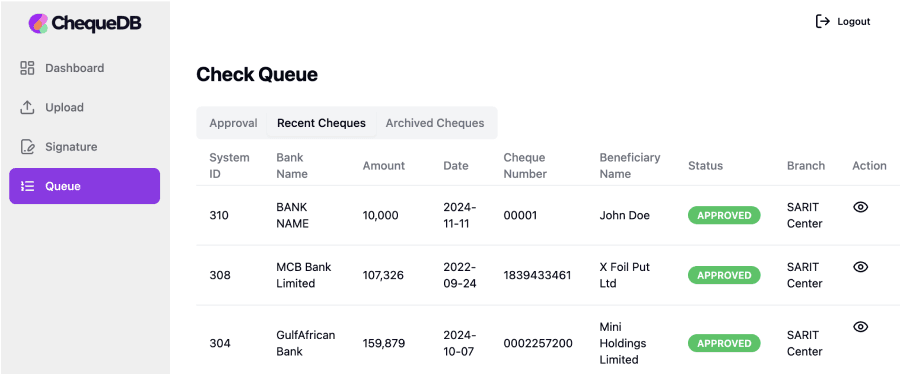
Task: Click the Status column header
Action: pos(705,166)
